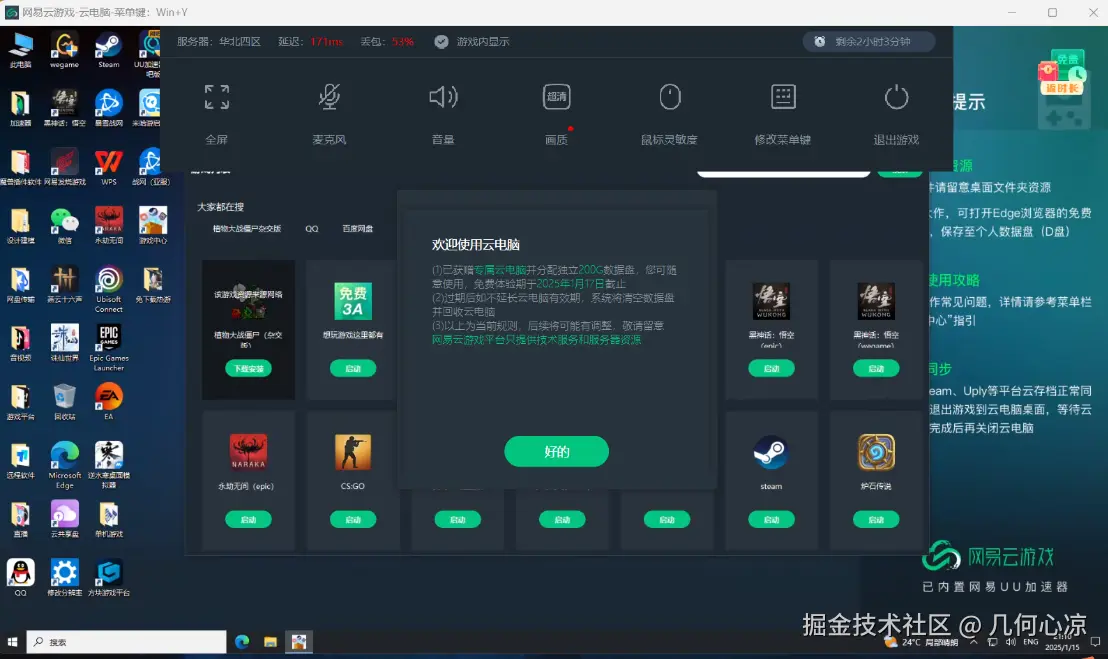Screen dimensions: 1108x659
Task: Select the QQ hot search tag
Action: pos(311,228)
